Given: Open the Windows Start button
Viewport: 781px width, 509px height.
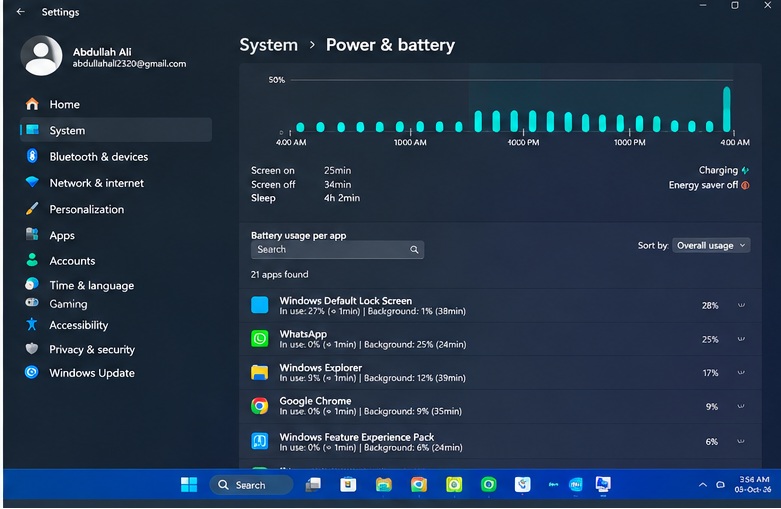Looking at the screenshot, I should point(189,485).
